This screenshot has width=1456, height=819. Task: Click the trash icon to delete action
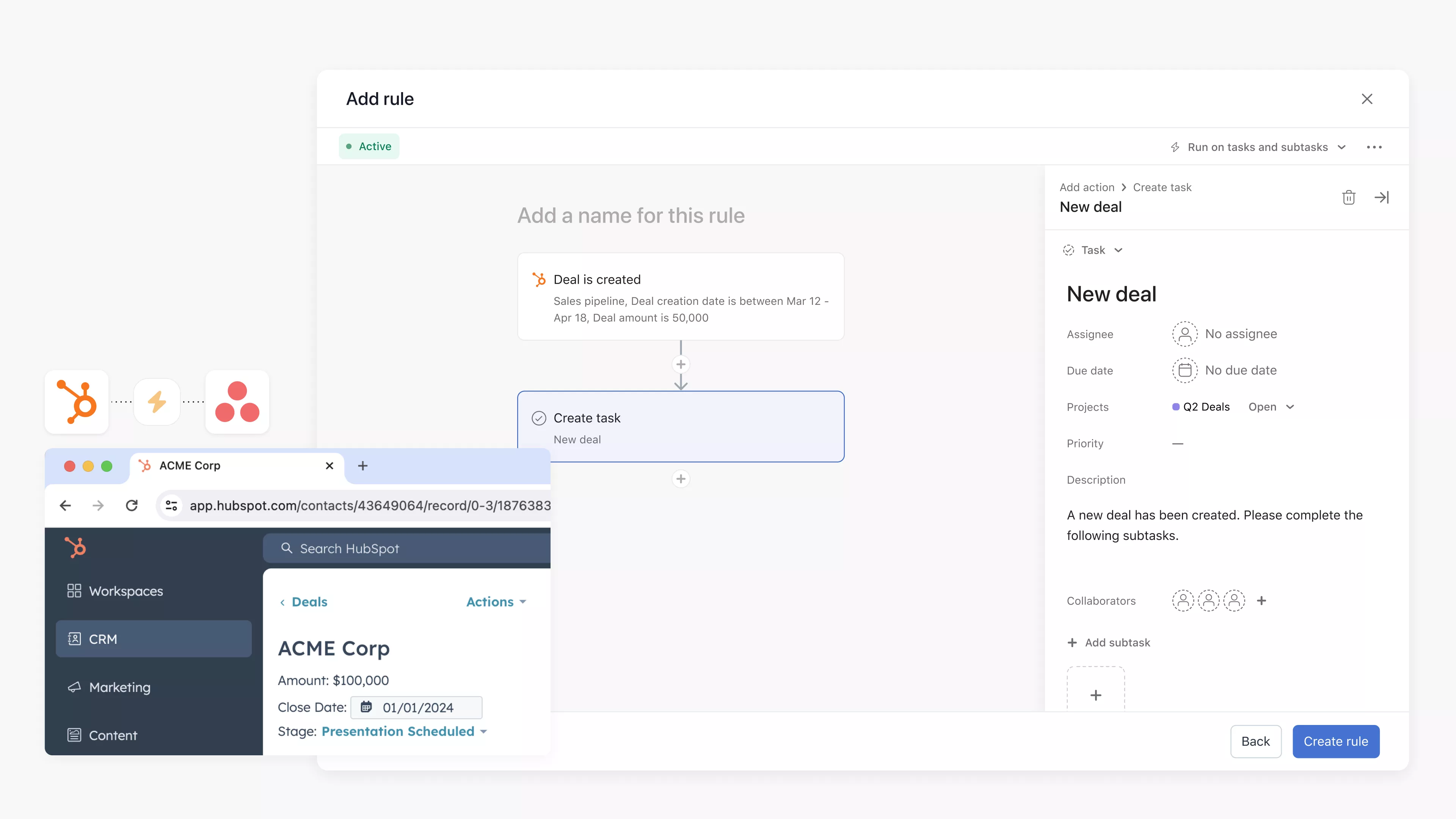point(1349,197)
